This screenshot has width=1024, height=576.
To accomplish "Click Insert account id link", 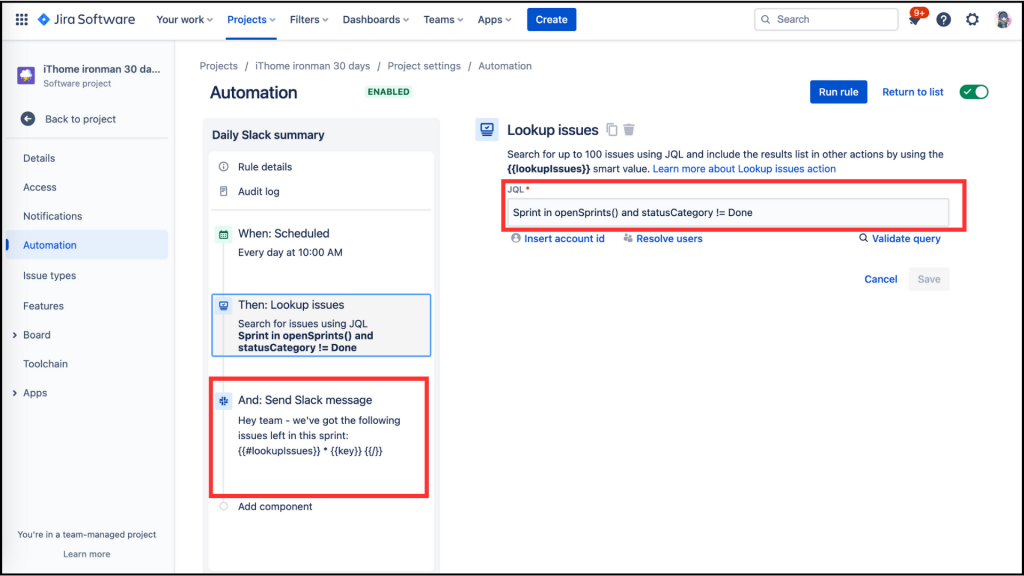I will click(x=558, y=238).
